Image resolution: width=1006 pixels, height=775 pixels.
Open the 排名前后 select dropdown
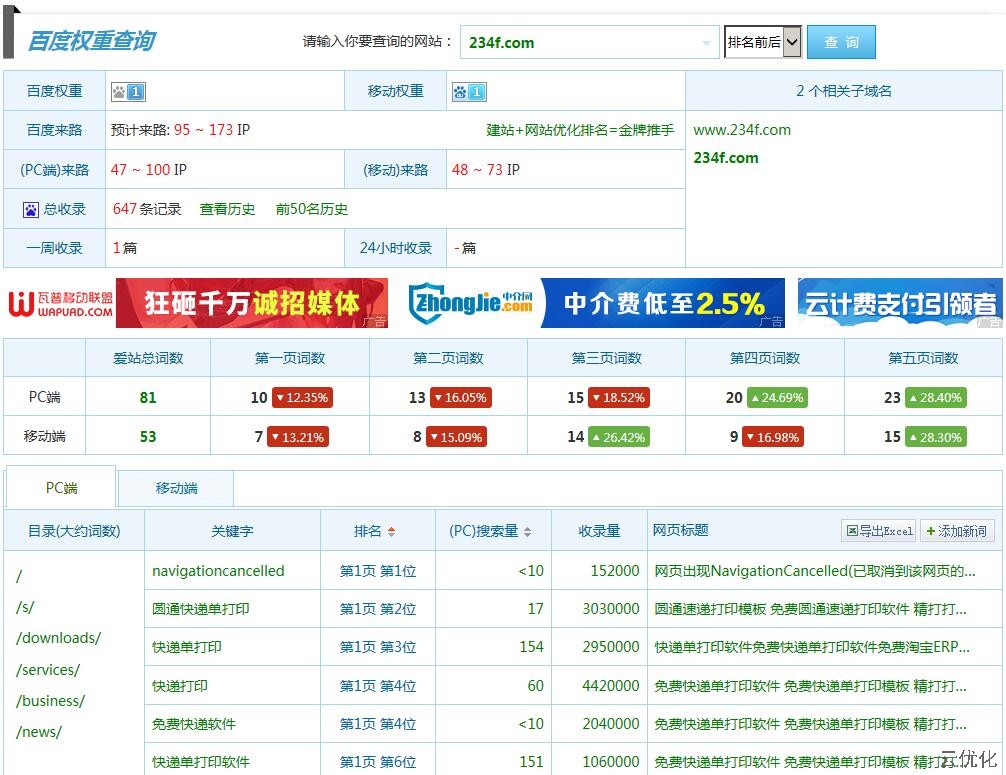coord(762,42)
